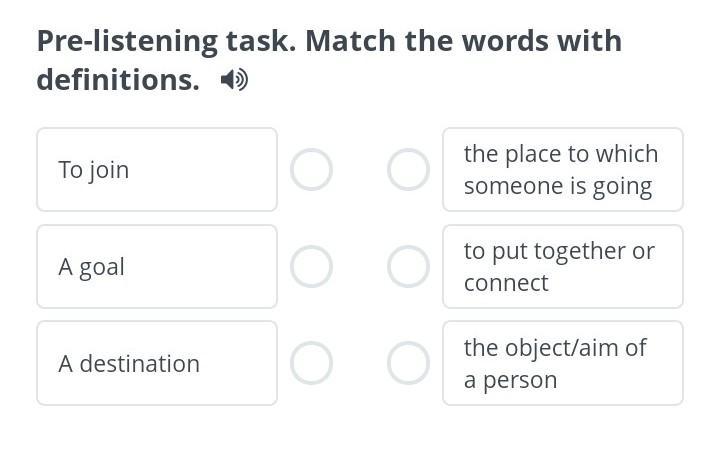Viewport: 720px width, 457px height.
Task: Select radio circle for 'the place to which someone is going'
Action: tap(408, 170)
